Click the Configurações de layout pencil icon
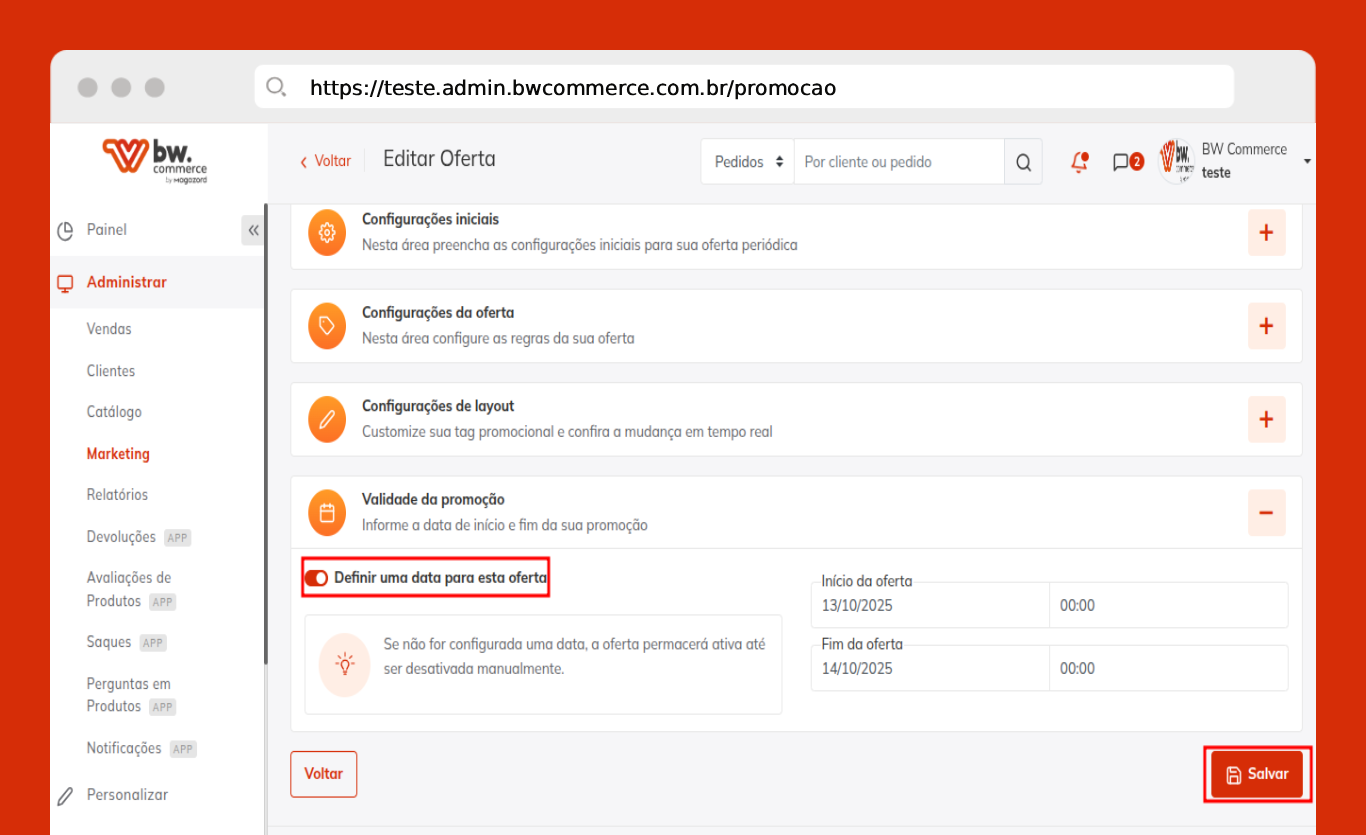1366x835 pixels. pyautogui.click(x=326, y=419)
